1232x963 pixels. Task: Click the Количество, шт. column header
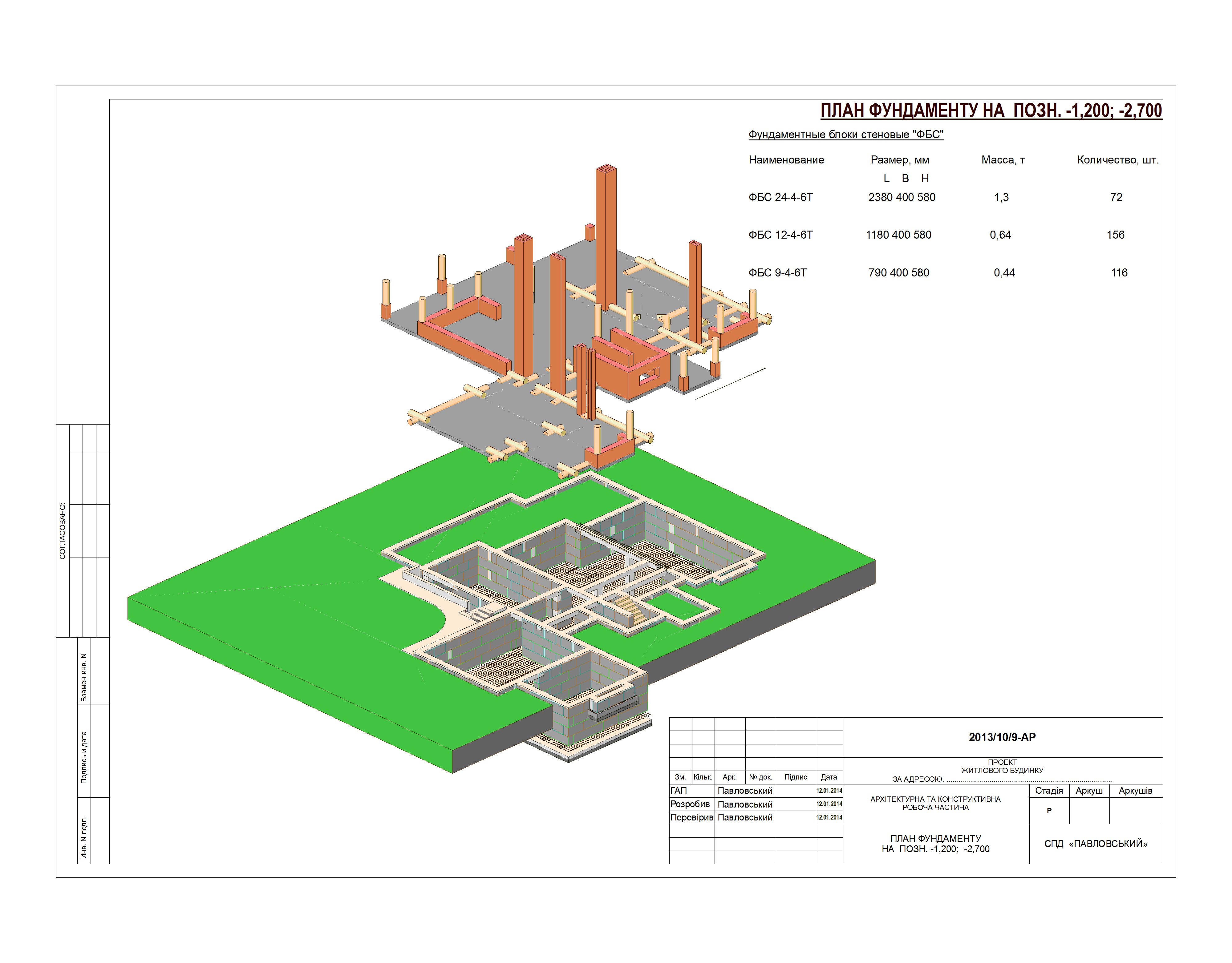(1117, 160)
